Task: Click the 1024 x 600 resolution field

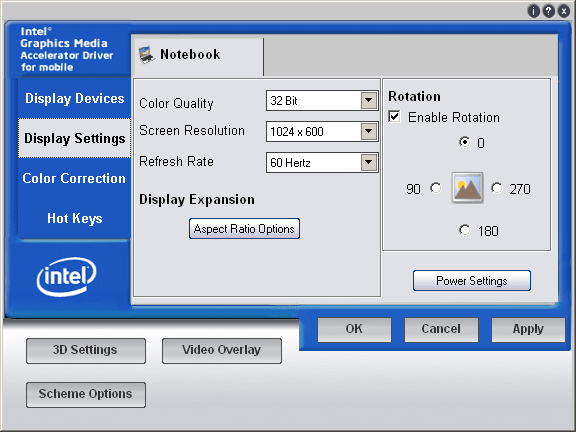Action: 322,131
